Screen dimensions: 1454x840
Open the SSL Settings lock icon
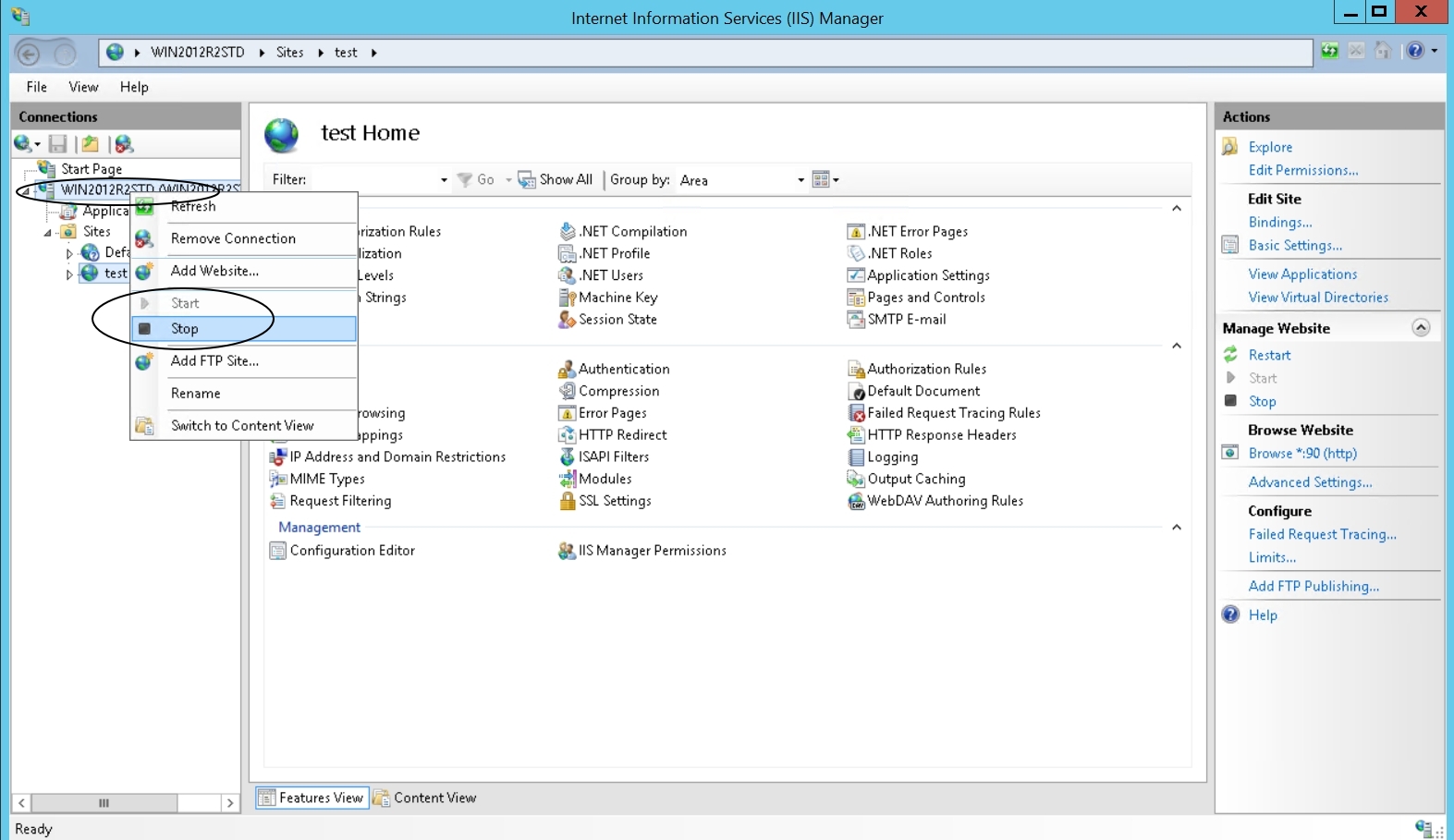[568, 501]
